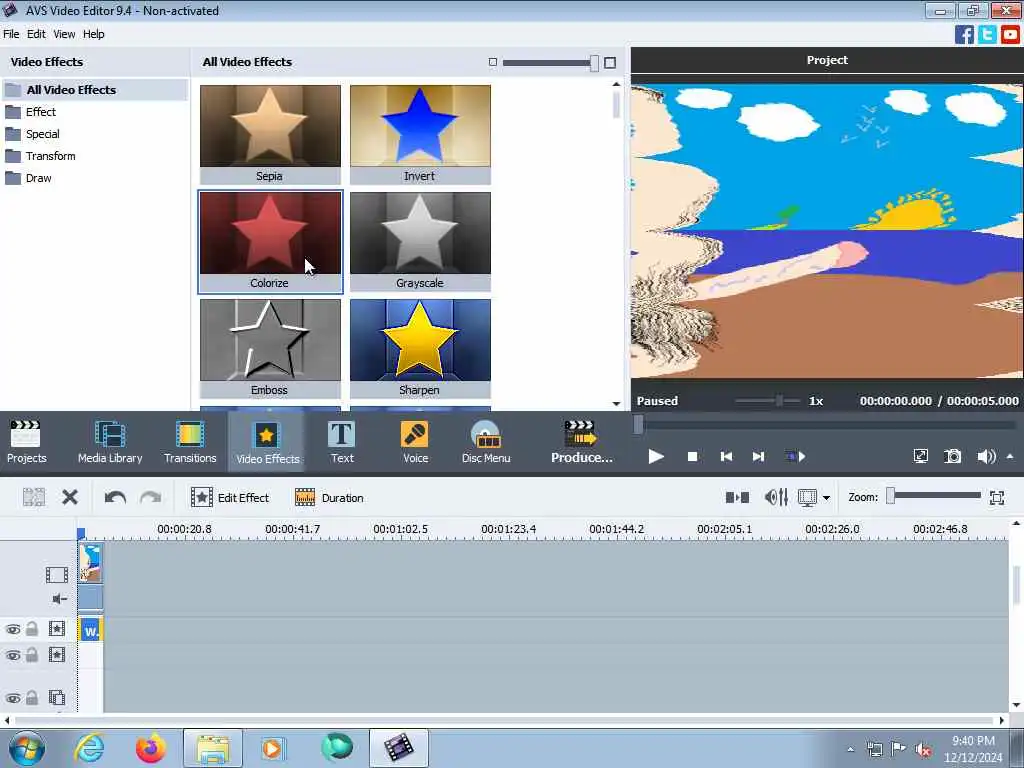
Task: Toggle visibility of the overlay track
Action: tap(12, 698)
